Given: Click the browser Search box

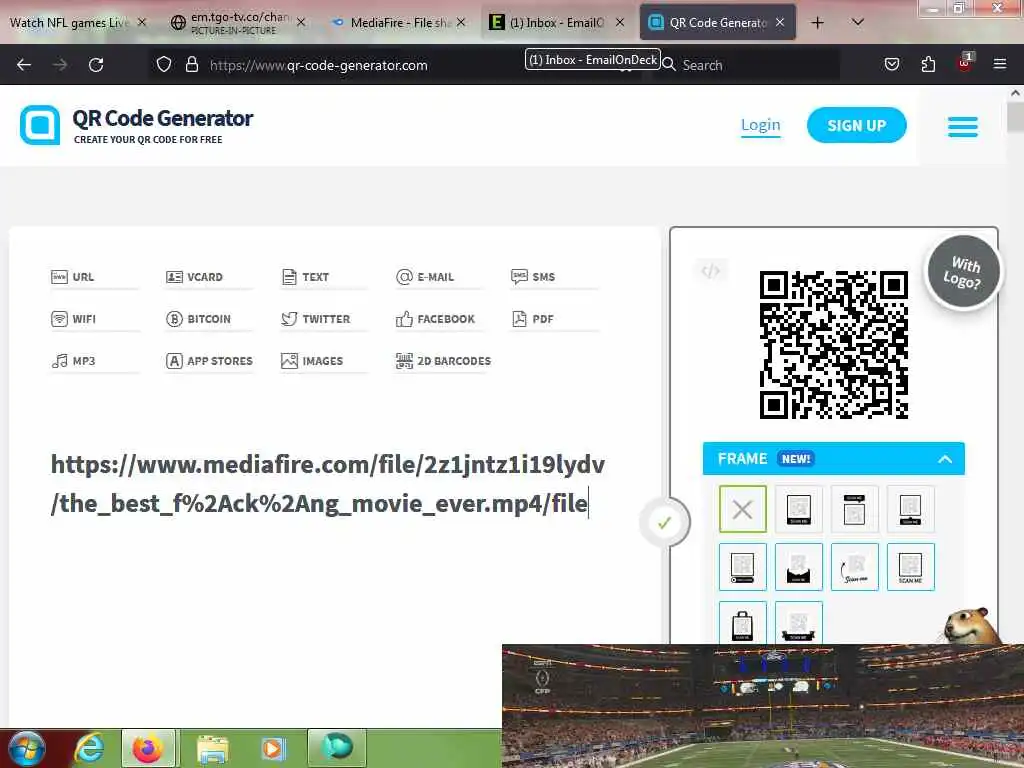Looking at the screenshot, I should (748, 65).
